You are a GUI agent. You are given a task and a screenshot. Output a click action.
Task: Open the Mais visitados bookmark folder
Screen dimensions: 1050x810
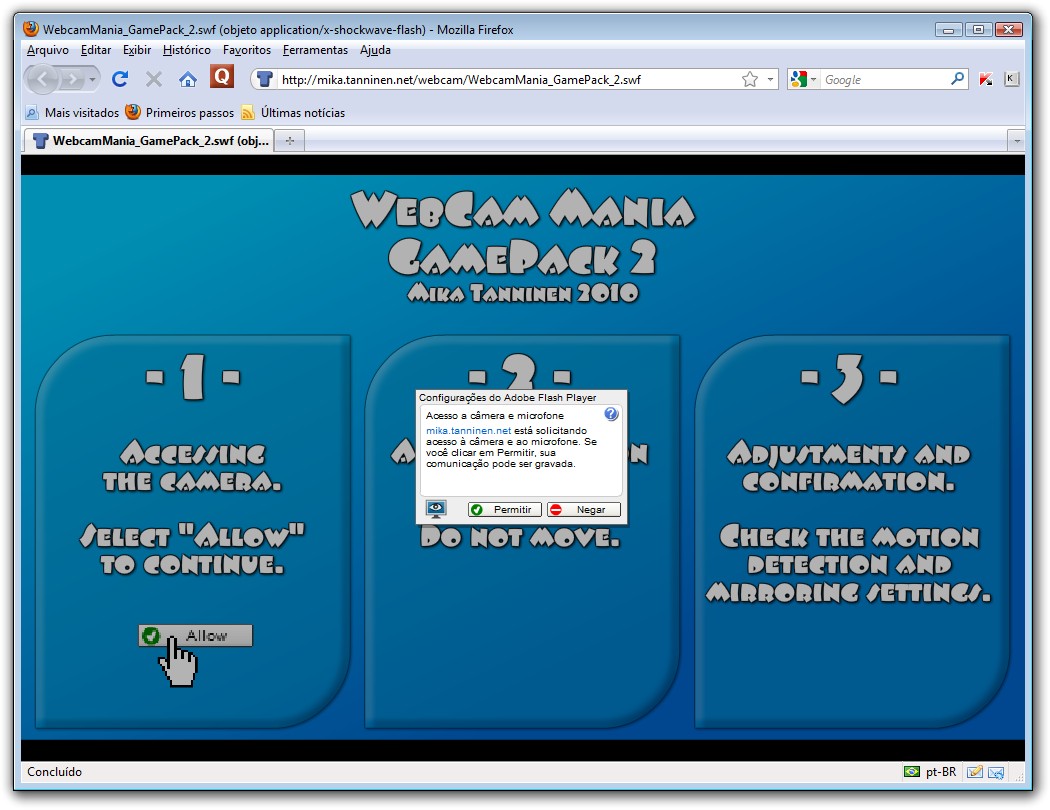coord(72,112)
